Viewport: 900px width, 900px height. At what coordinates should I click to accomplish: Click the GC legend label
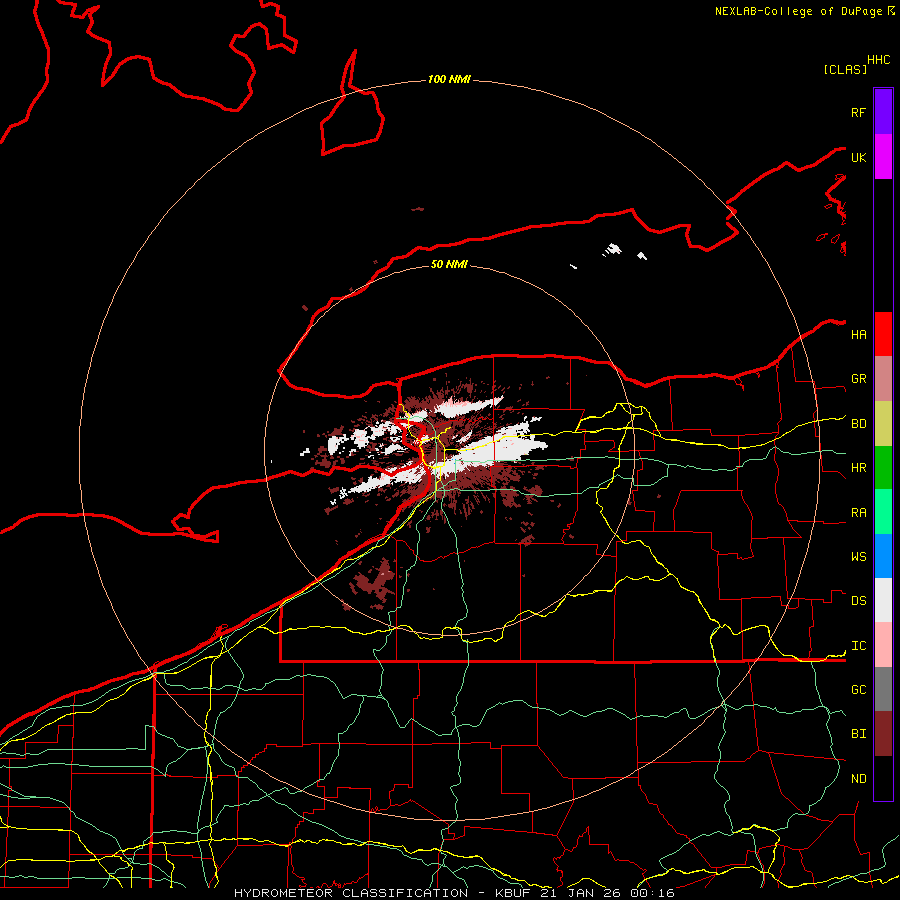tap(859, 690)
